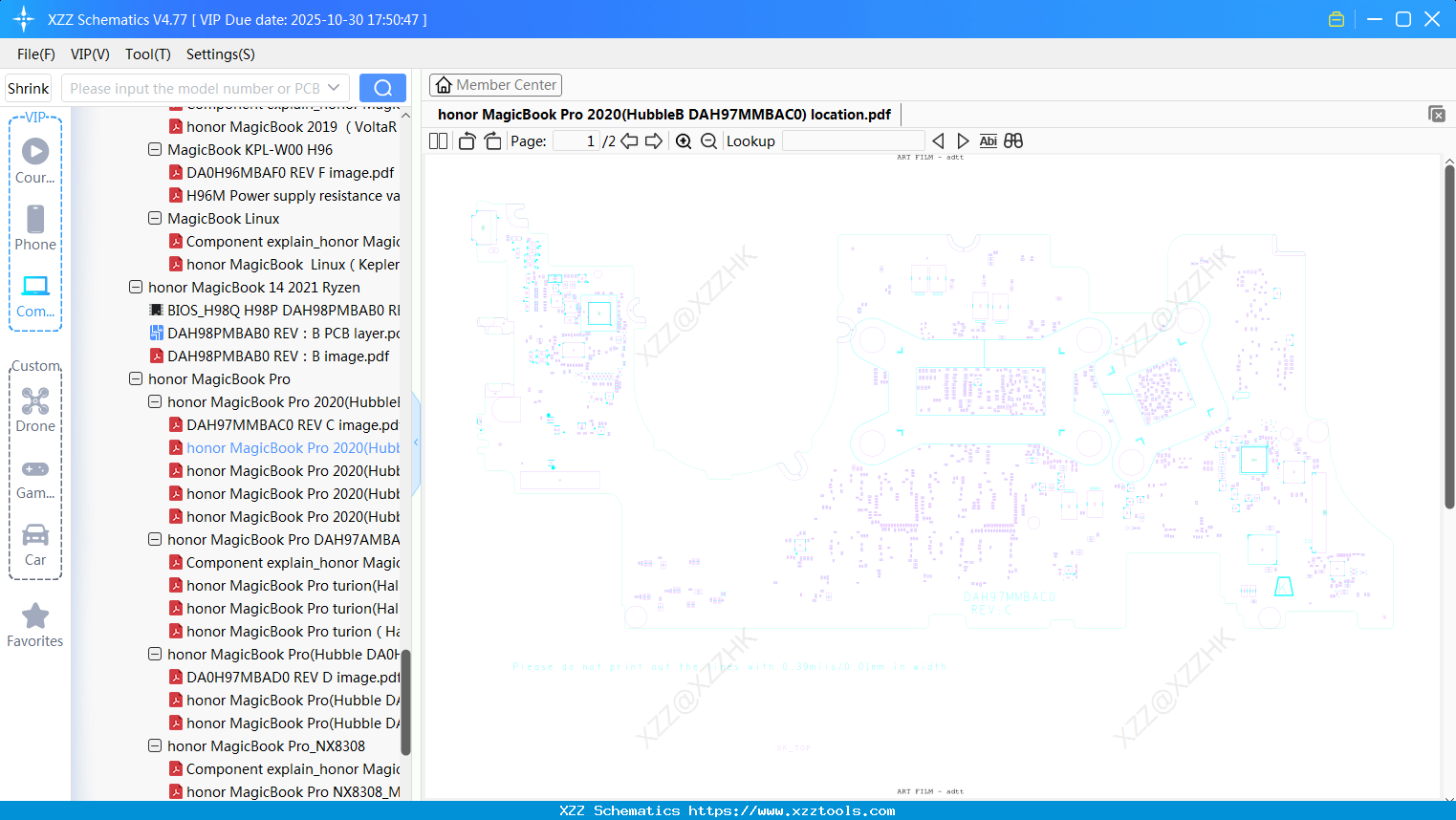The height and width of the screenshot is (820, 1456).
Task: Select the highlighted honor MagicBook Pro 2020(Hubb file
Action: pos(285,447)
